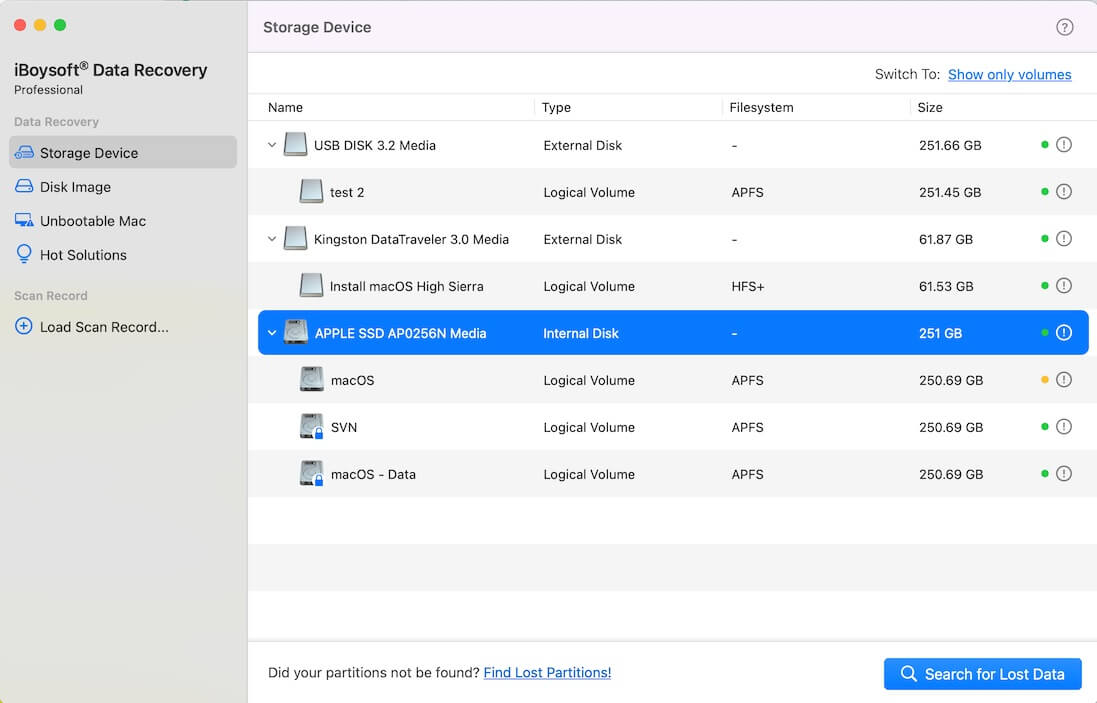1097x703 pixels.
Task: Show info for Kingston DataTraveler 3.0 Media
Action: point(1063,239)
